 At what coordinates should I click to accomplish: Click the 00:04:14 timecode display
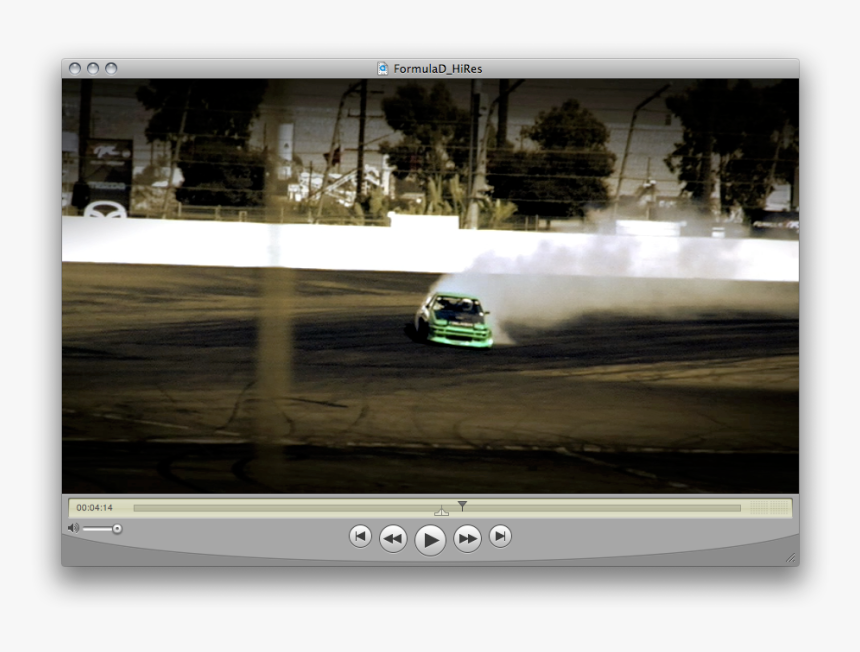[x=95, y=508]
